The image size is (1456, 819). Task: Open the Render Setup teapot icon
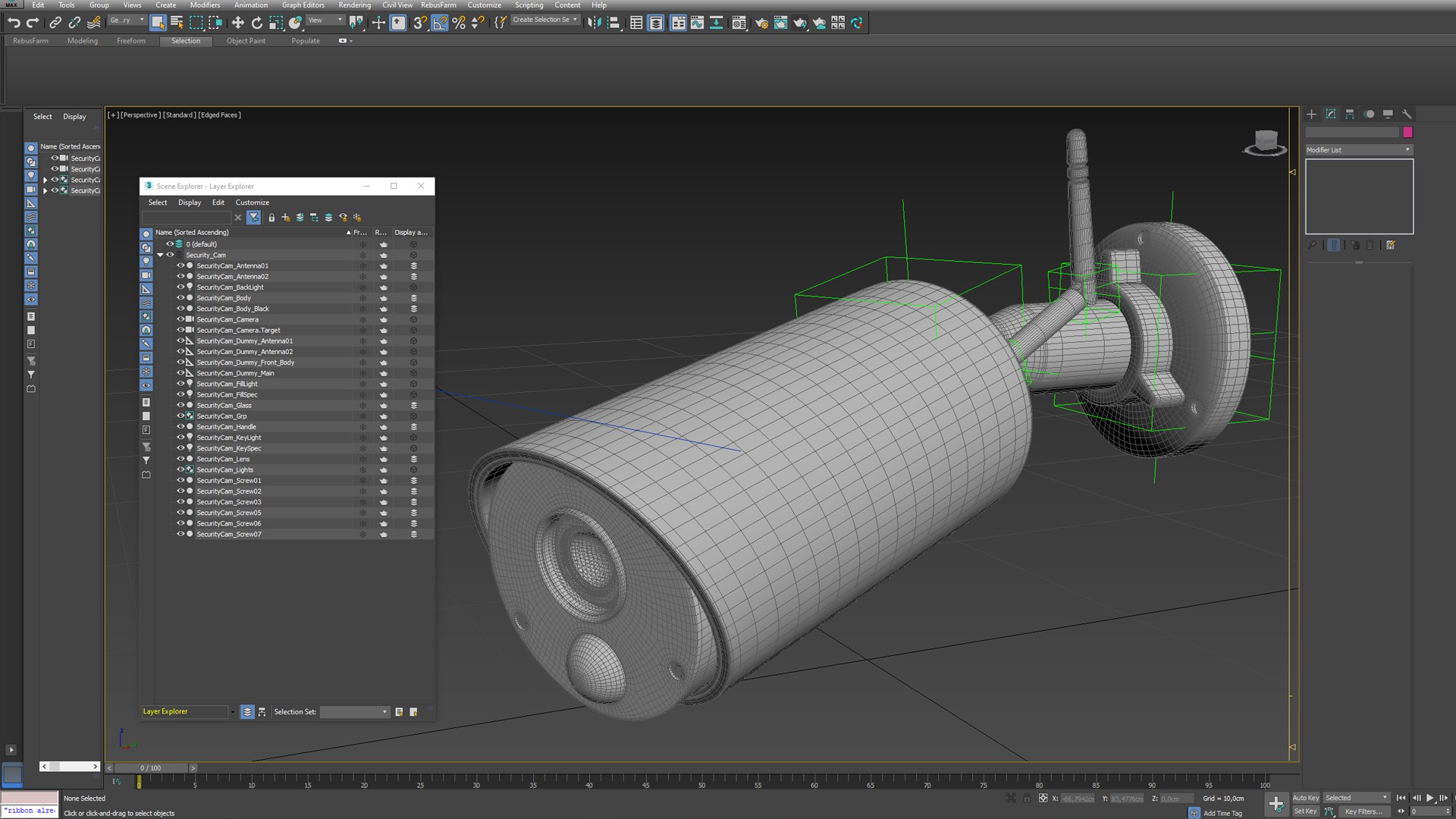coord(761,23)
